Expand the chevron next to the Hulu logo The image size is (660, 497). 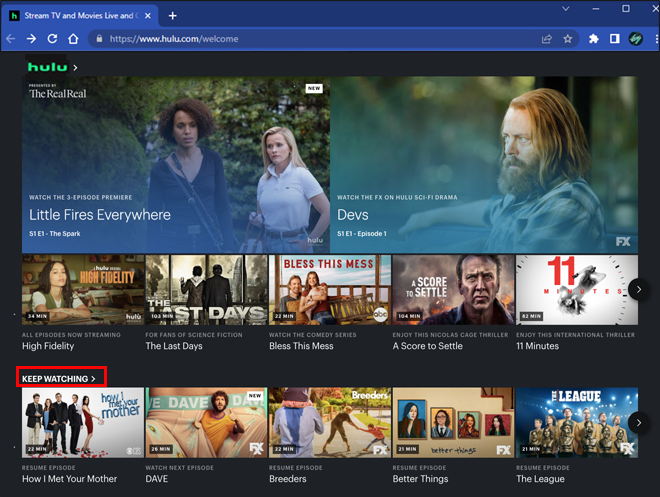pos(75,67)
